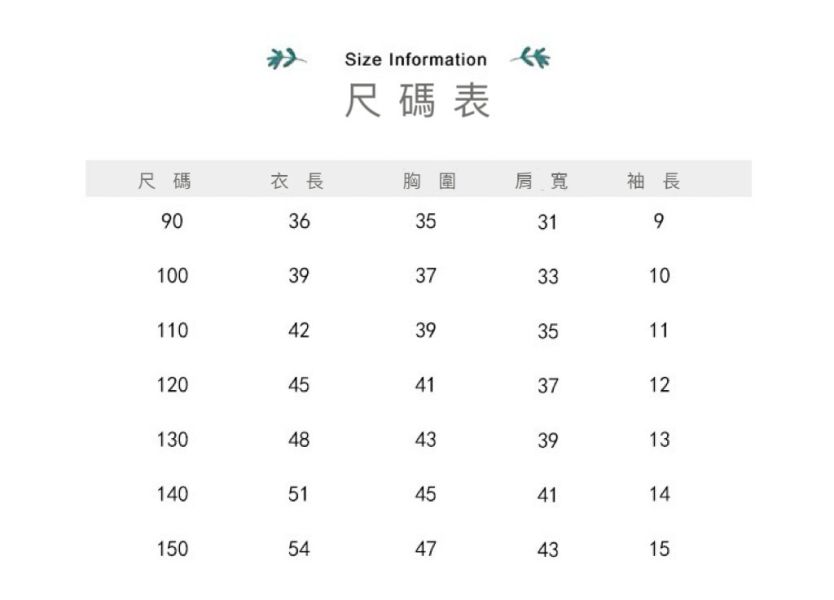Screen dimensions: 834x600
Task: Select size 120 row label
Action: point(172,385)
